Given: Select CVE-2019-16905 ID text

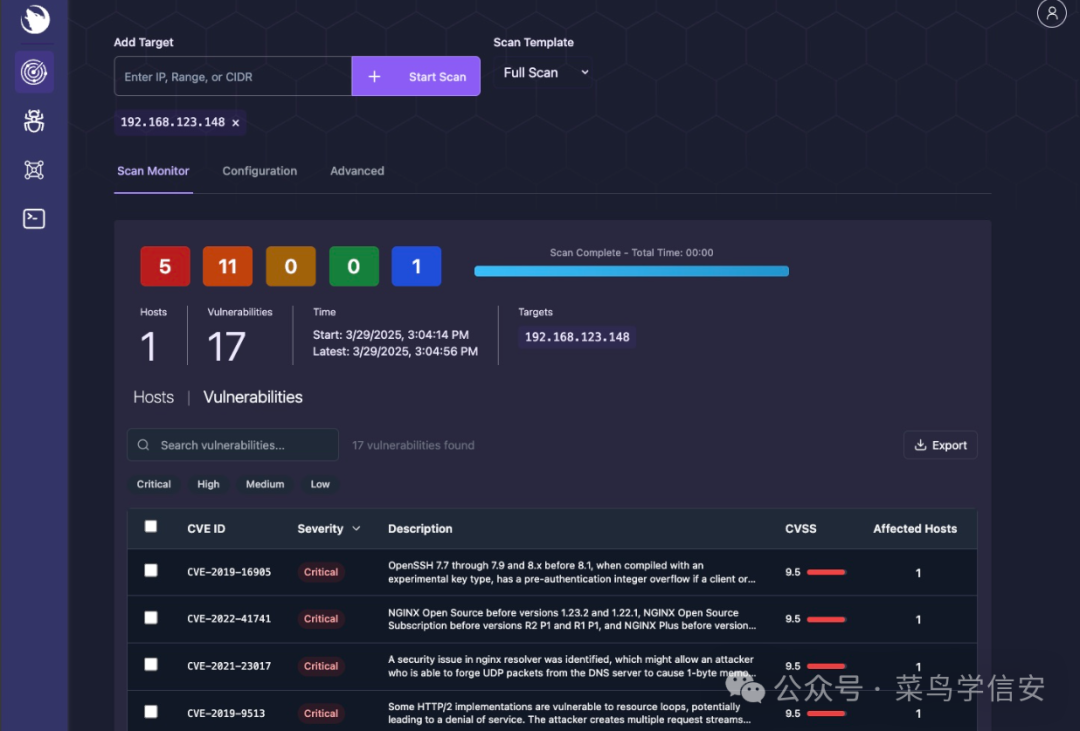Looking at the screenshot, I should click(229, 572).
